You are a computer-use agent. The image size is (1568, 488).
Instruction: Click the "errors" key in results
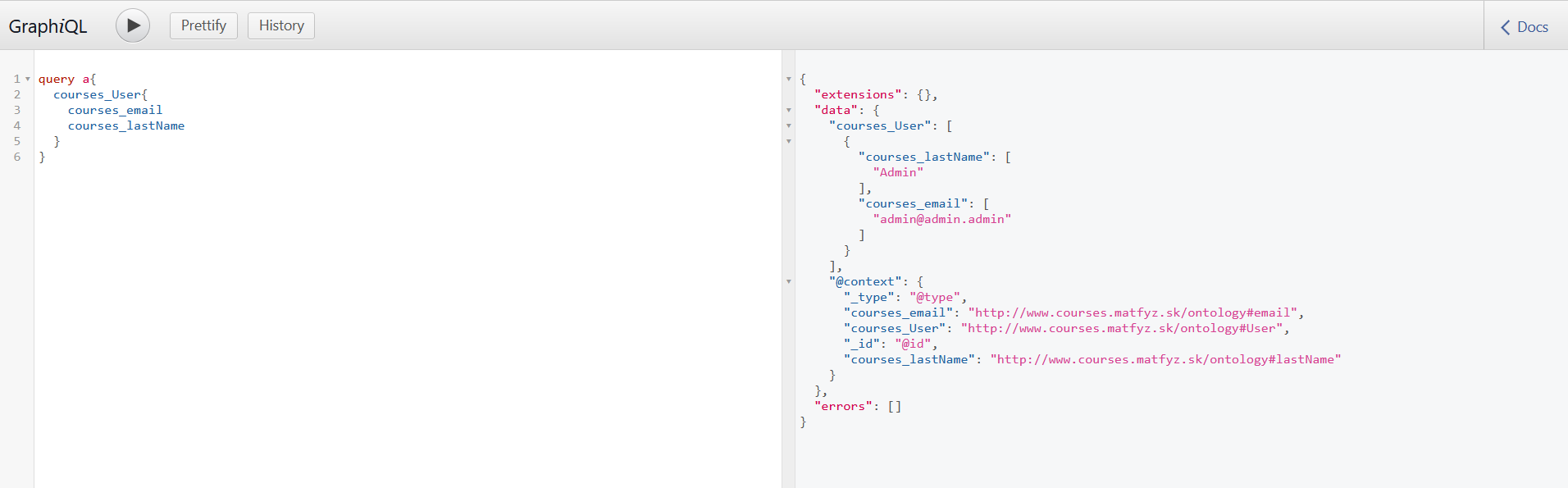[843, 407]
